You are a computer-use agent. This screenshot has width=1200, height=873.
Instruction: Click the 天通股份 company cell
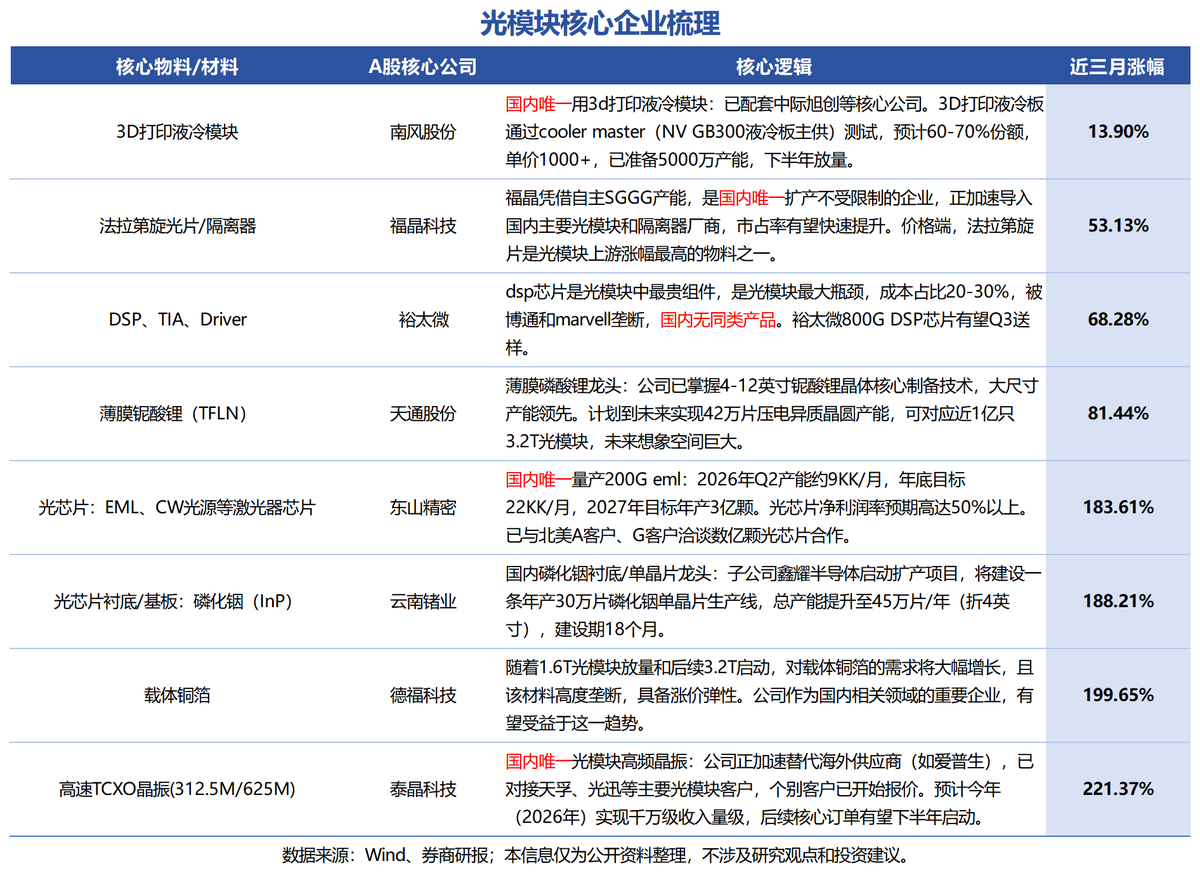[x=423, y=414]
